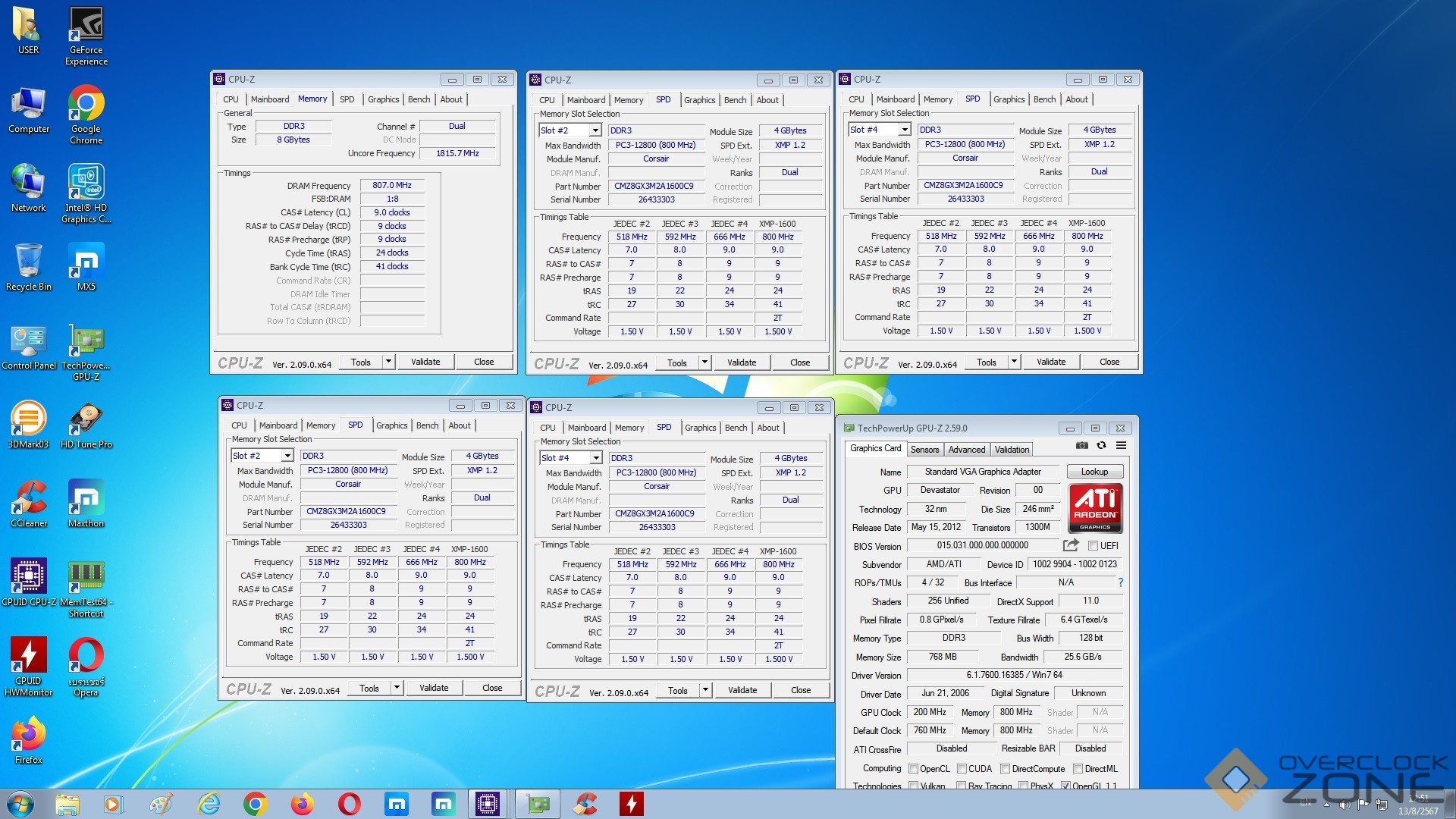1456x819 pixels.
Task: Open the MX5 desktop shortcut
Action: tap(86, 267)
